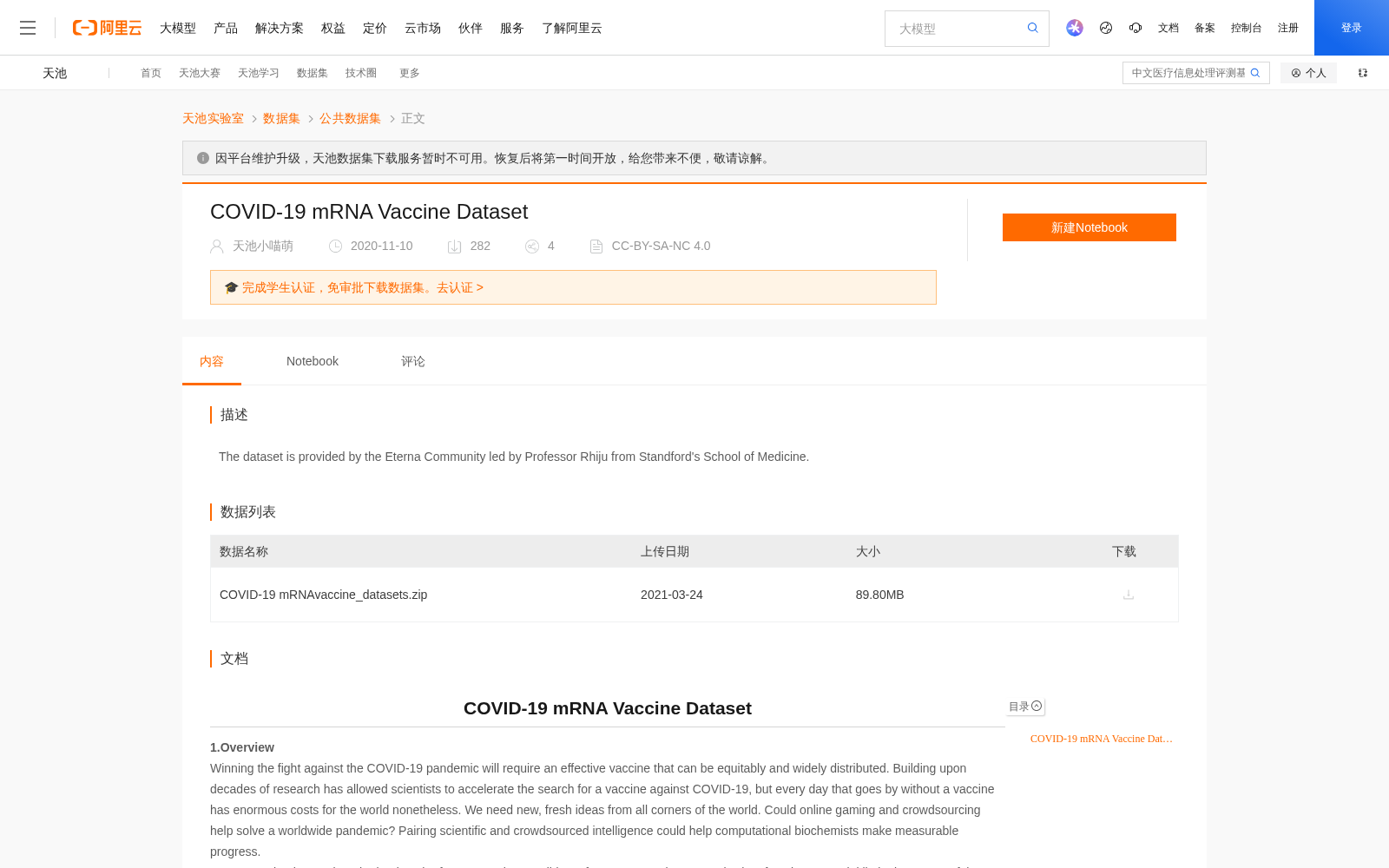Open the 控制台 console link
Image resolution: width=1389 pixels, height=868 pixels.
coord(1247,28)
